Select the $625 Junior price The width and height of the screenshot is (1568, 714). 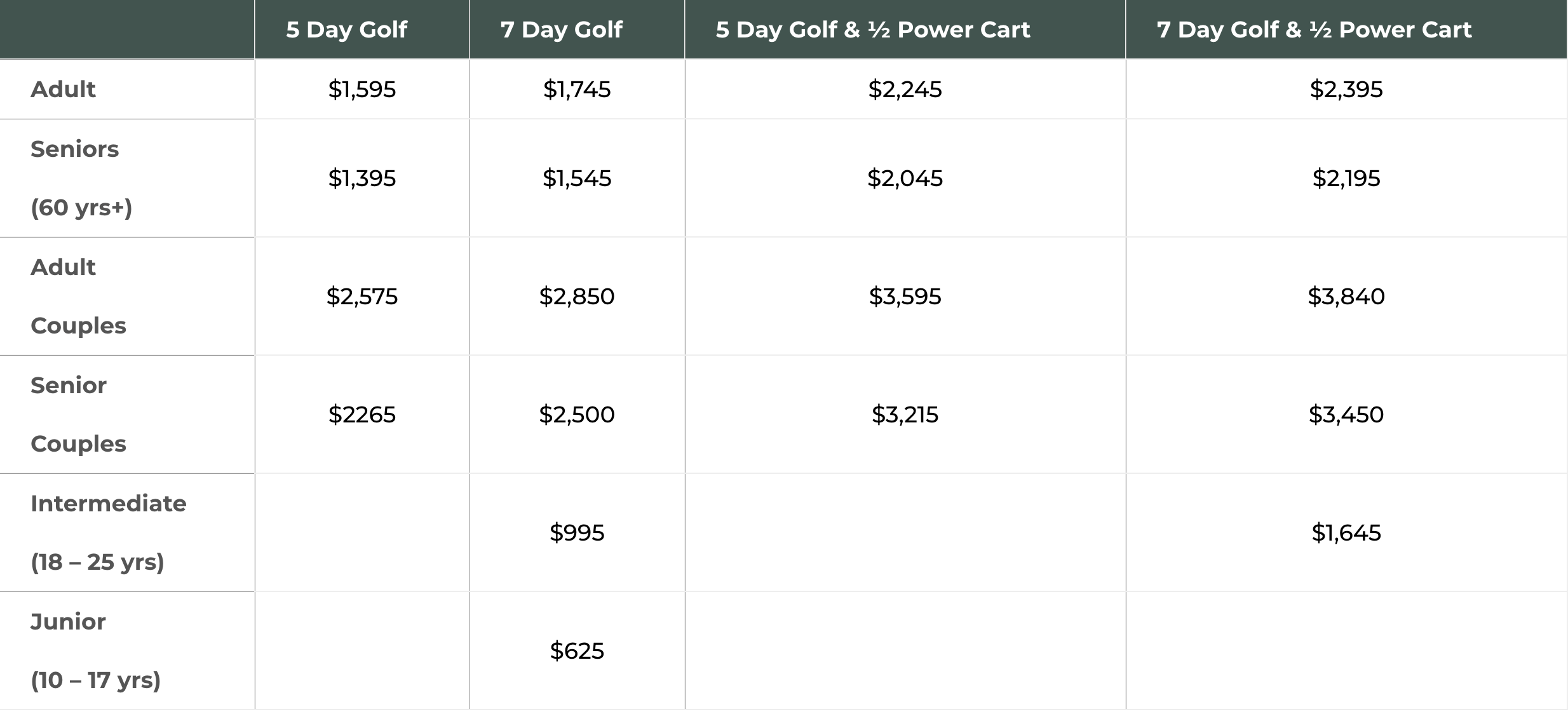coord(577,651)
